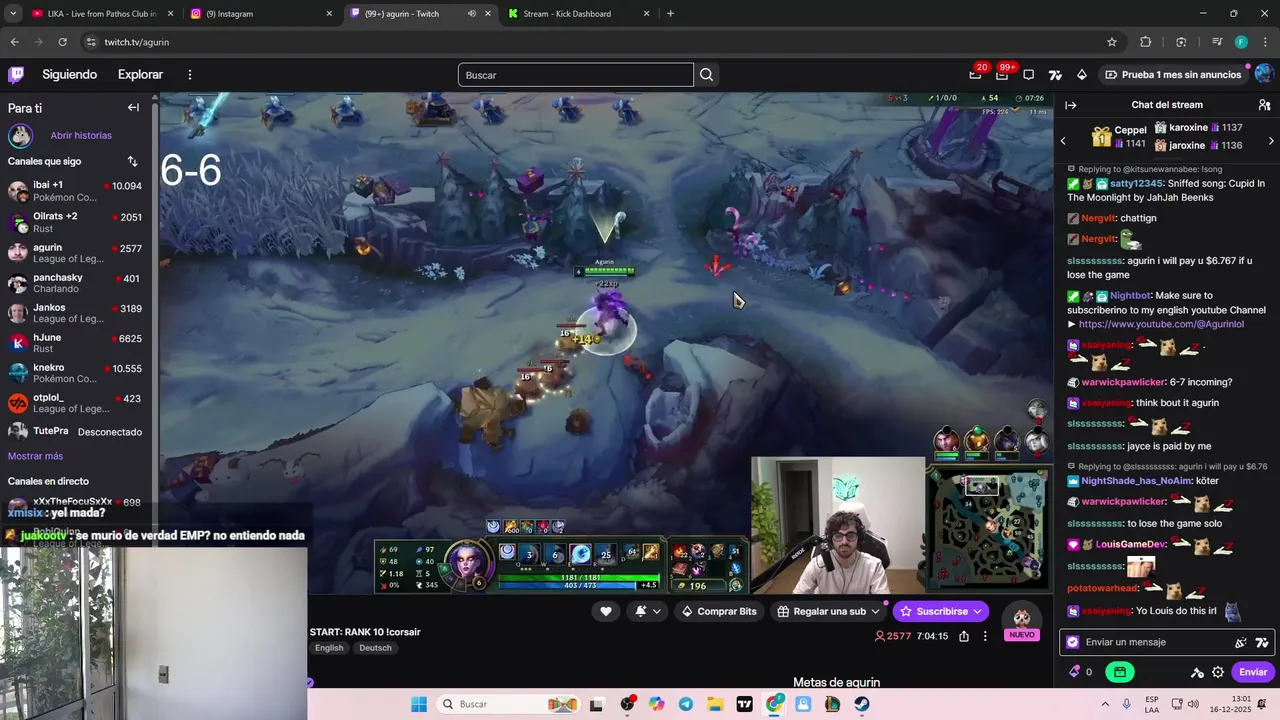Open League of Legends taskbar icon
Image resolution: width=1280 pixels, height=720 pixels.
(x=832, y=704)
